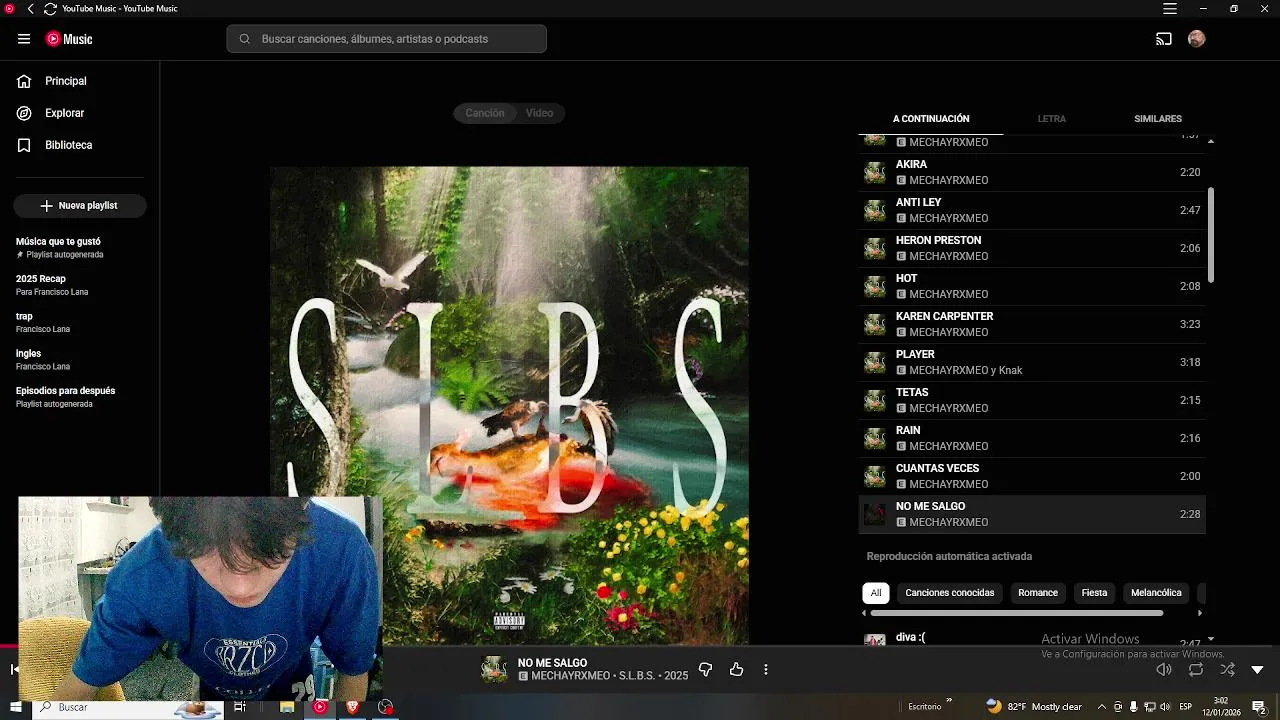
Task: Open the title bar app menu icon
Action: pos(1170,9)
